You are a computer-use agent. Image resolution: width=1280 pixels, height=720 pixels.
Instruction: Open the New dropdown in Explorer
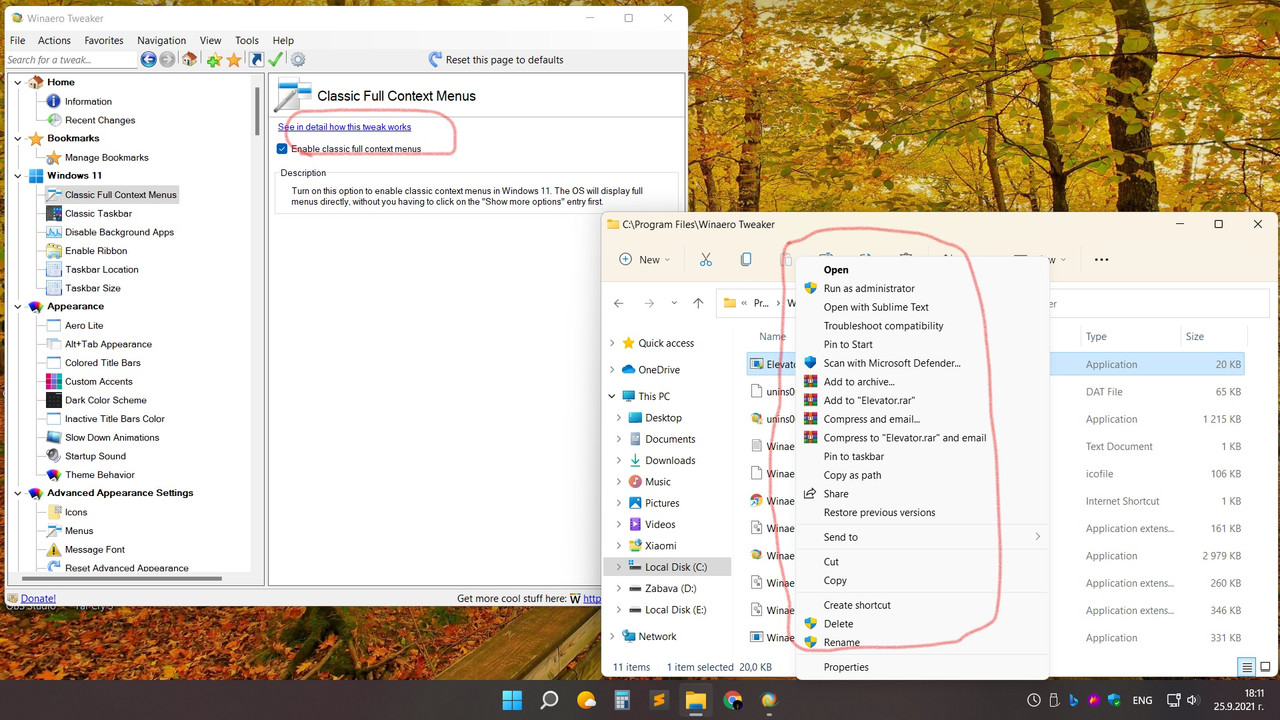click(645, 259)
